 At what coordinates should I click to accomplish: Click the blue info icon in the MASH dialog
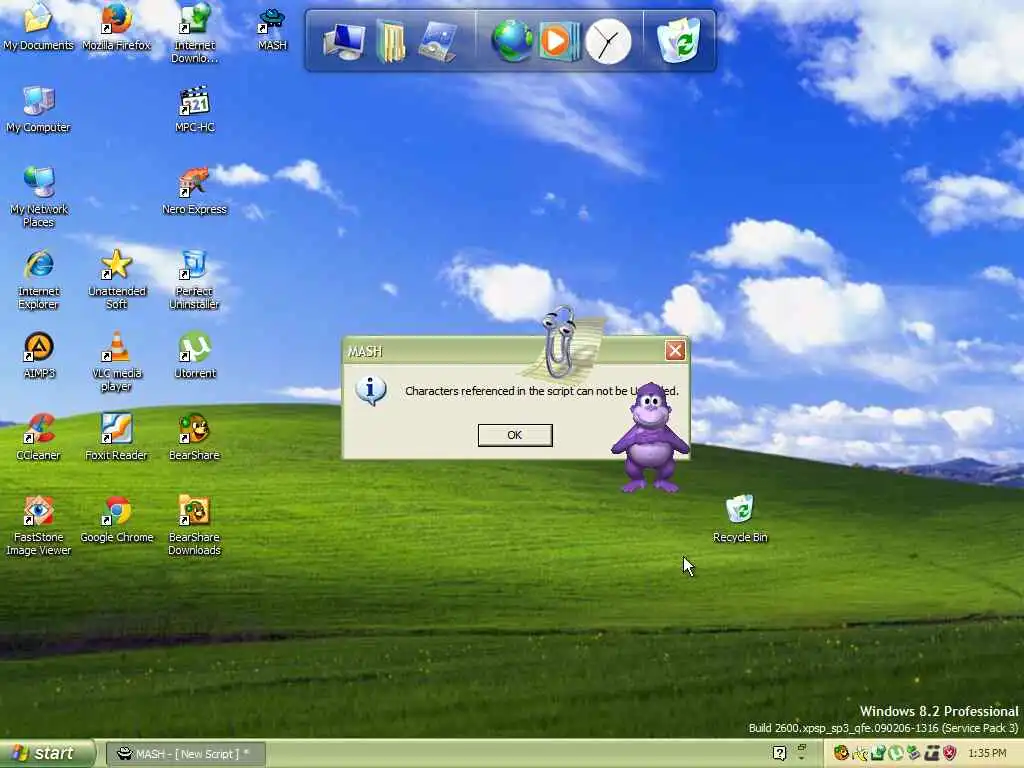tap(370, 391)
